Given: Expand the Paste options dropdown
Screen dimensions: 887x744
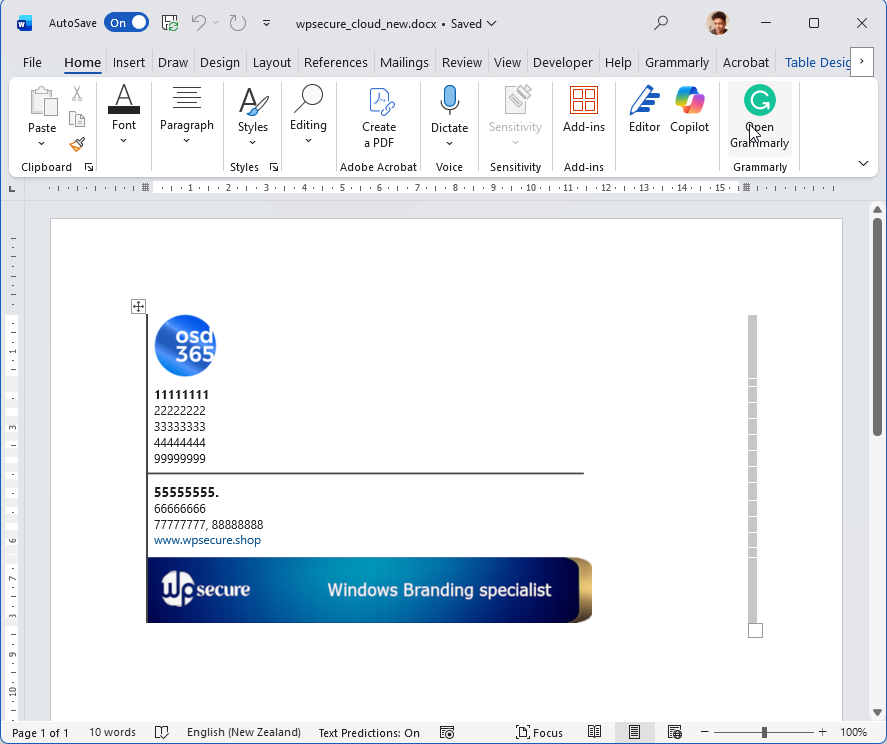Looking at the screenshot, I should pyautogui.click(x=42, y=144).
